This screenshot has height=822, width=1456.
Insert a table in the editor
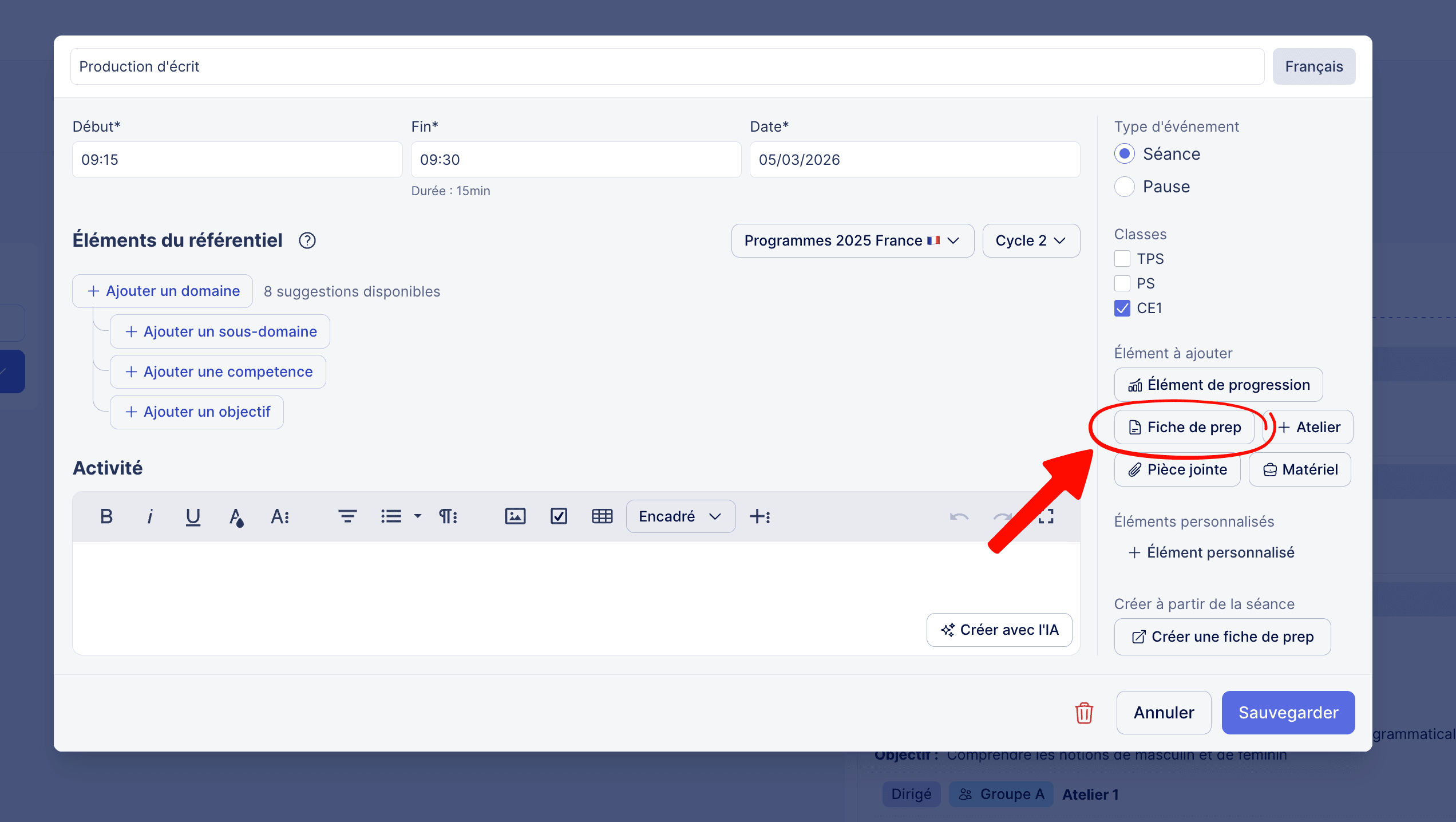[602, 516]
